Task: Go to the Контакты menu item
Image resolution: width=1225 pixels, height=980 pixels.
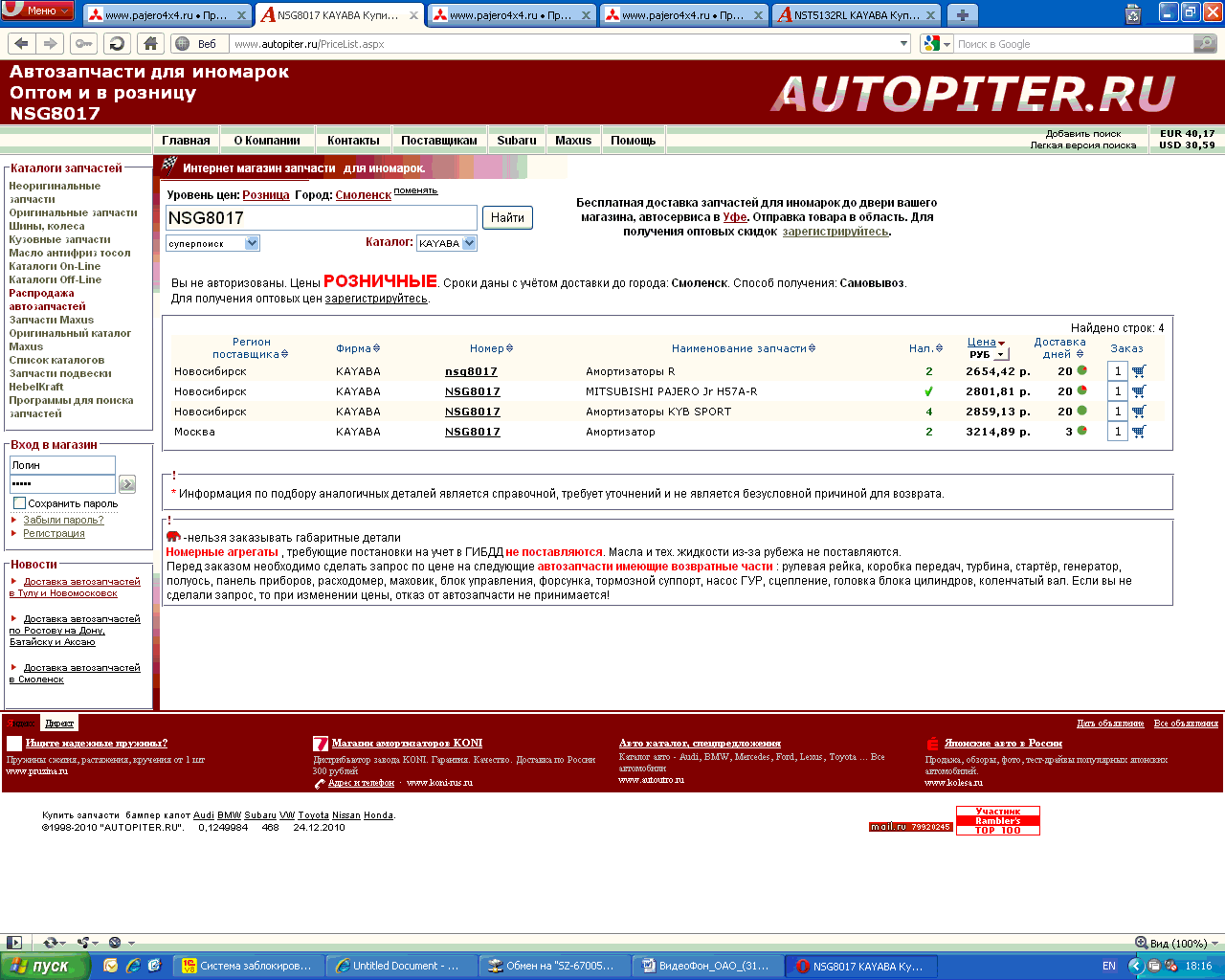Action: 353,140
